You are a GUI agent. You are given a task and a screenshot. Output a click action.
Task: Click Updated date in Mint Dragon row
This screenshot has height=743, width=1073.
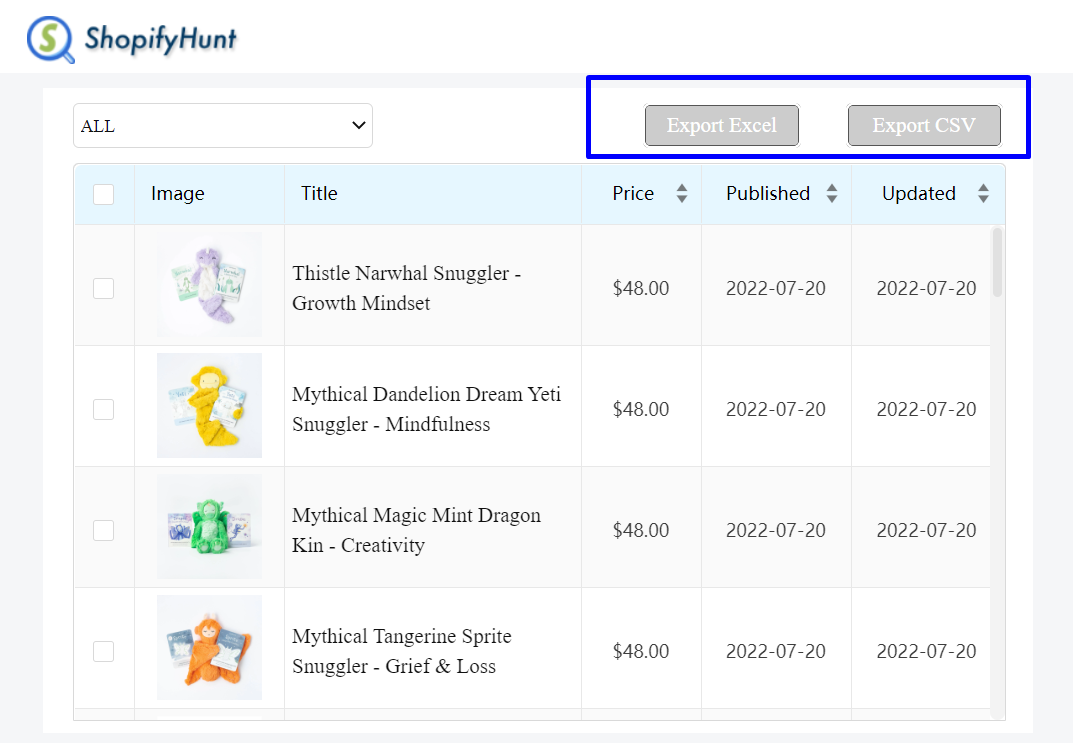click(x=927, y=530)
